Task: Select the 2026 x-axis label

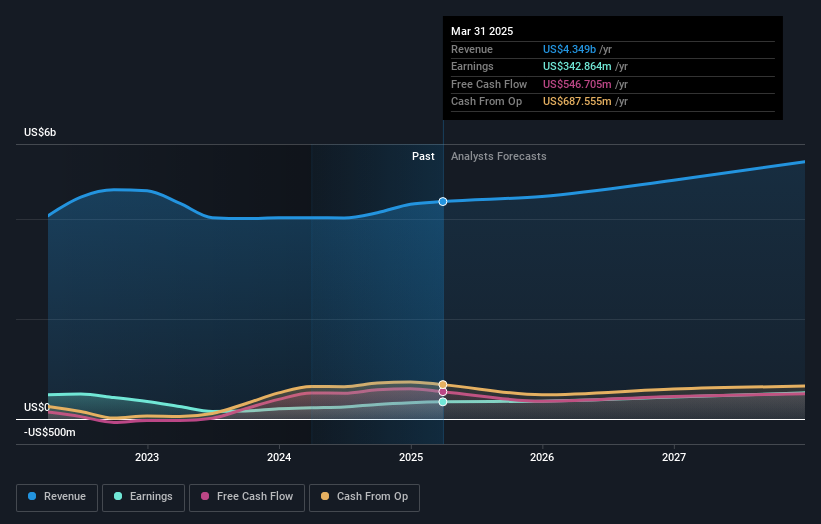Action: pos(542,457)
